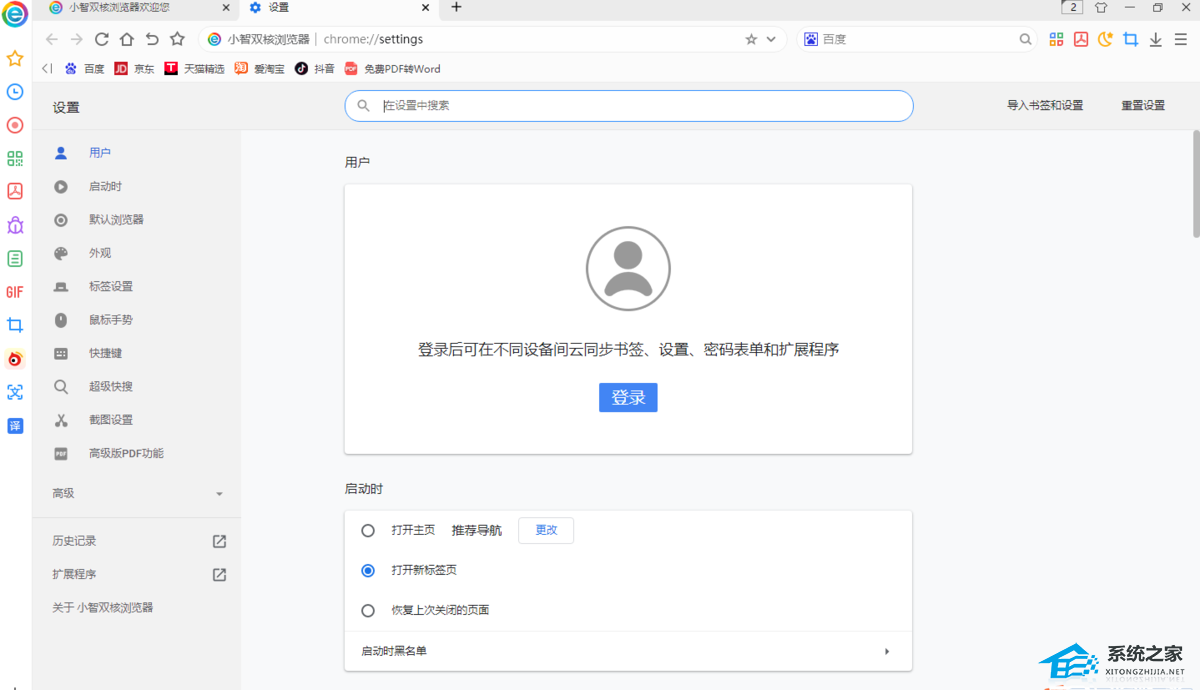Open the 百度 bookmark
1200x690 pixels.
coord(84,69)
